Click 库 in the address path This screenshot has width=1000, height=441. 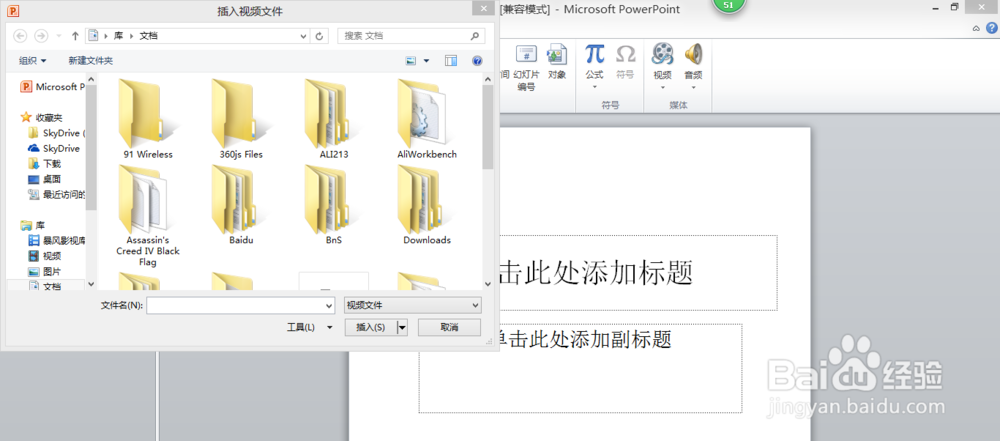coord(119,36)
